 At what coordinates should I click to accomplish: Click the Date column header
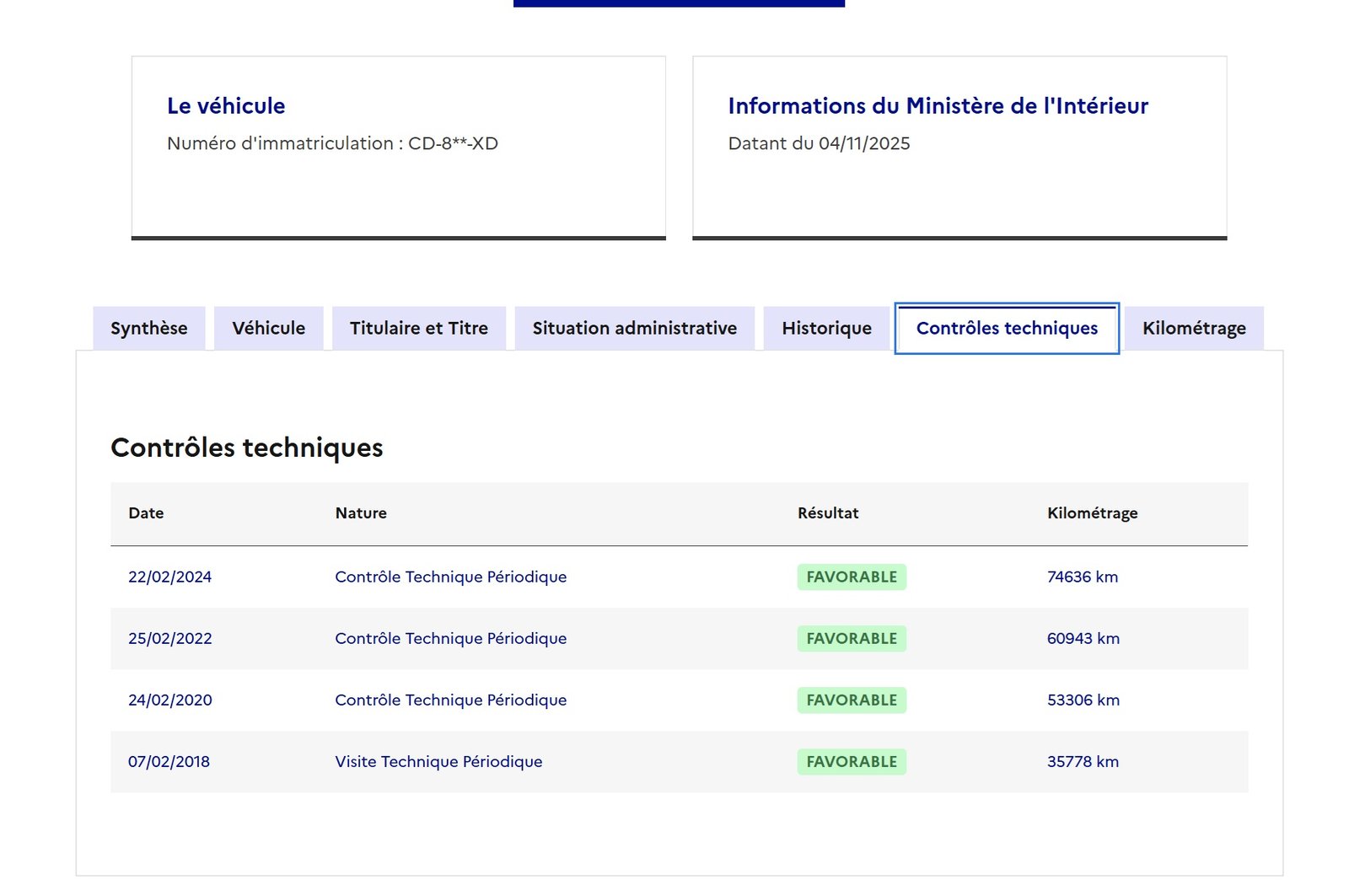pyautogui.click(x=146, y=513)
